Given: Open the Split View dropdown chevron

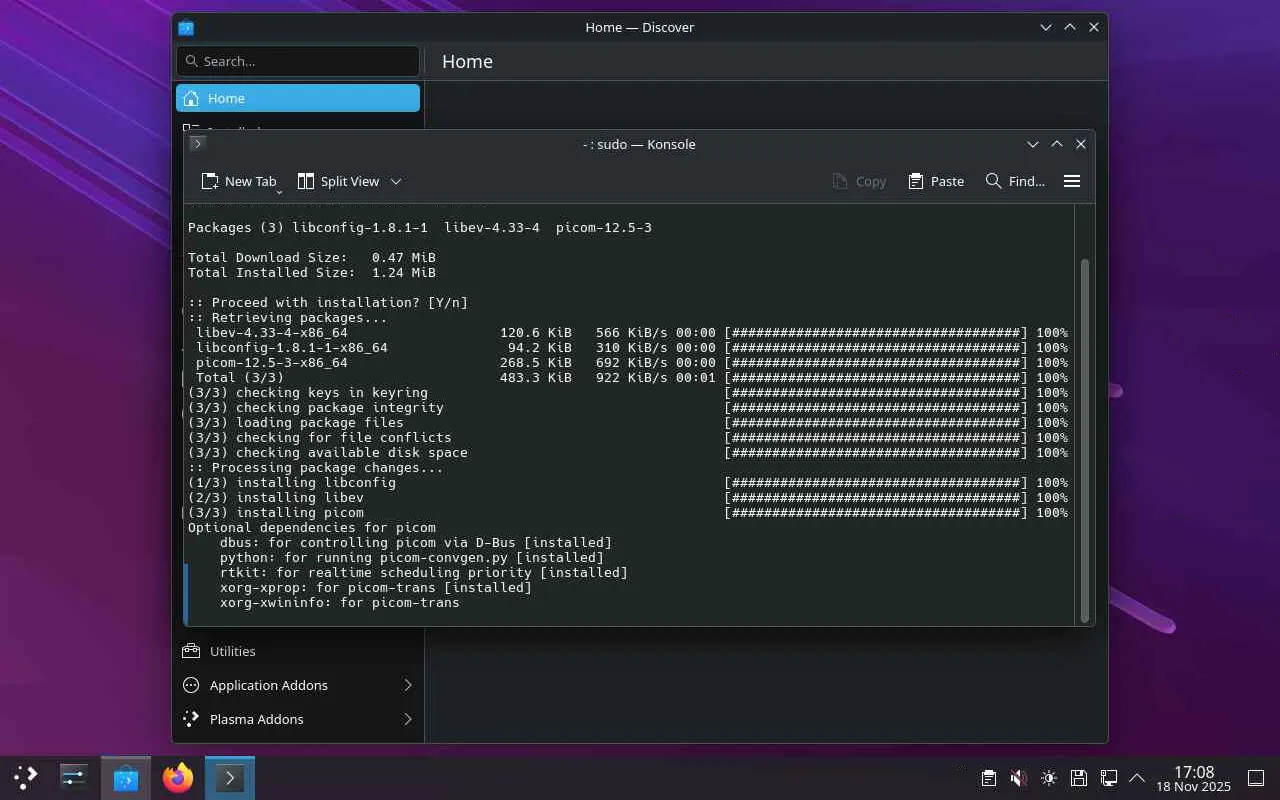Looking at the screenshot, I should (x=396, y=181).
